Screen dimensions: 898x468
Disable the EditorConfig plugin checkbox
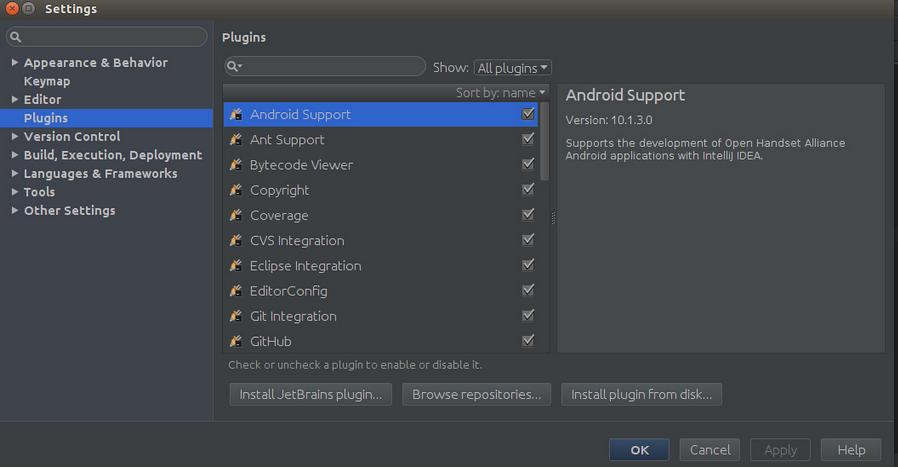[528, 290]
